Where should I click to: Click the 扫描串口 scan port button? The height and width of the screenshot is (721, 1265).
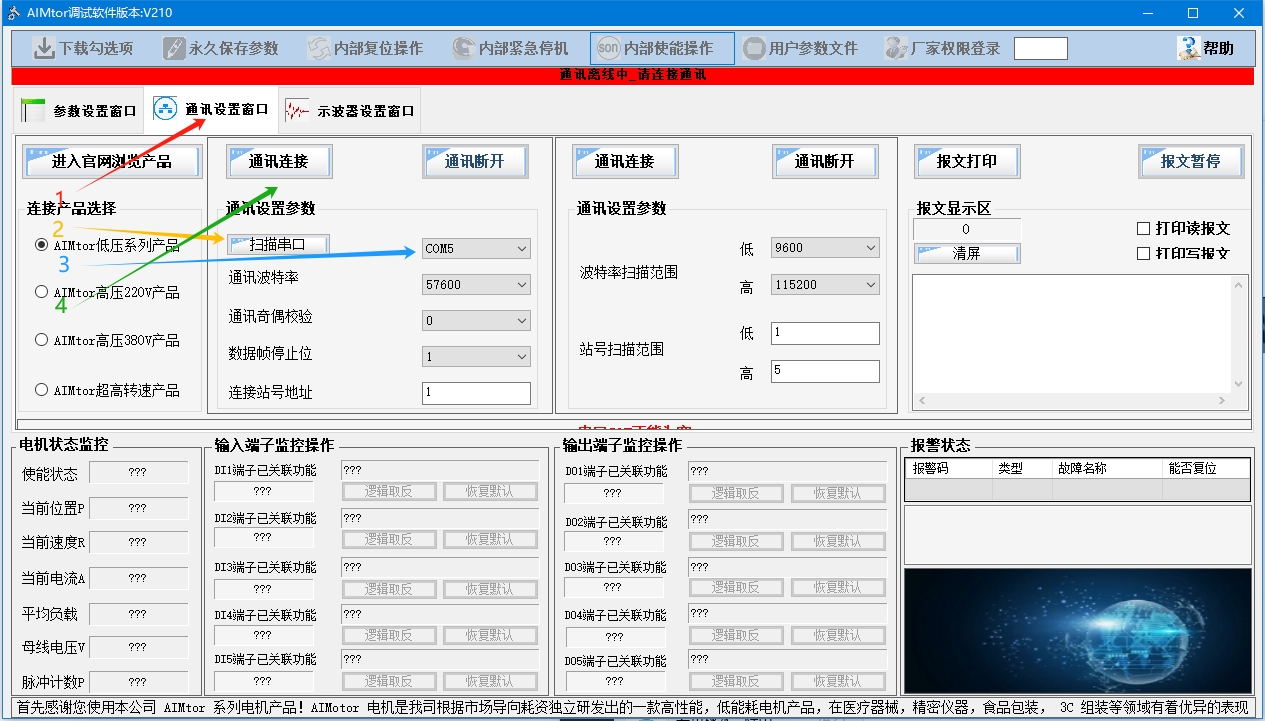point(279,245)
